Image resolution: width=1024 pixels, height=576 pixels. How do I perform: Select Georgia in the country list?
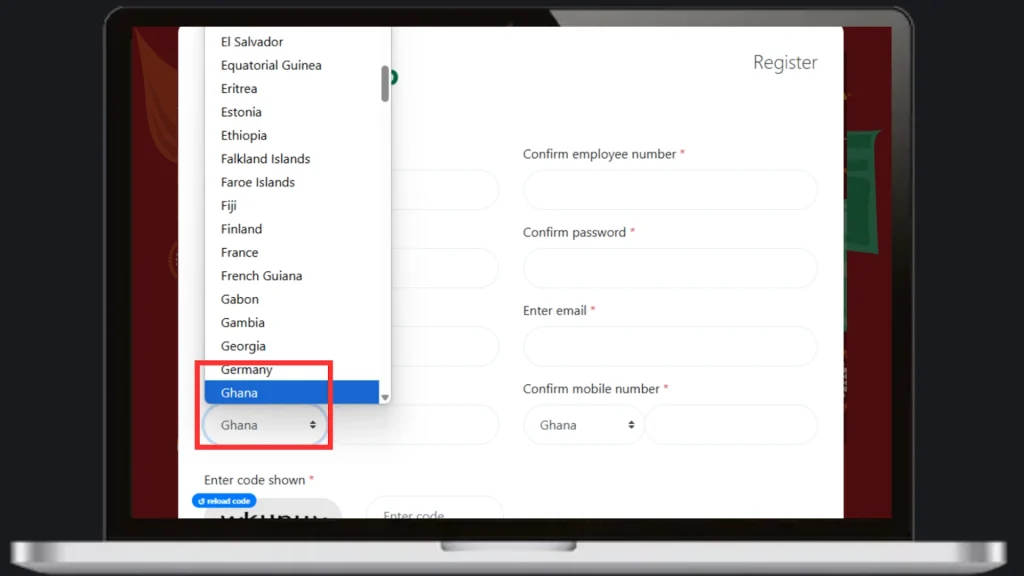(243, 346)
